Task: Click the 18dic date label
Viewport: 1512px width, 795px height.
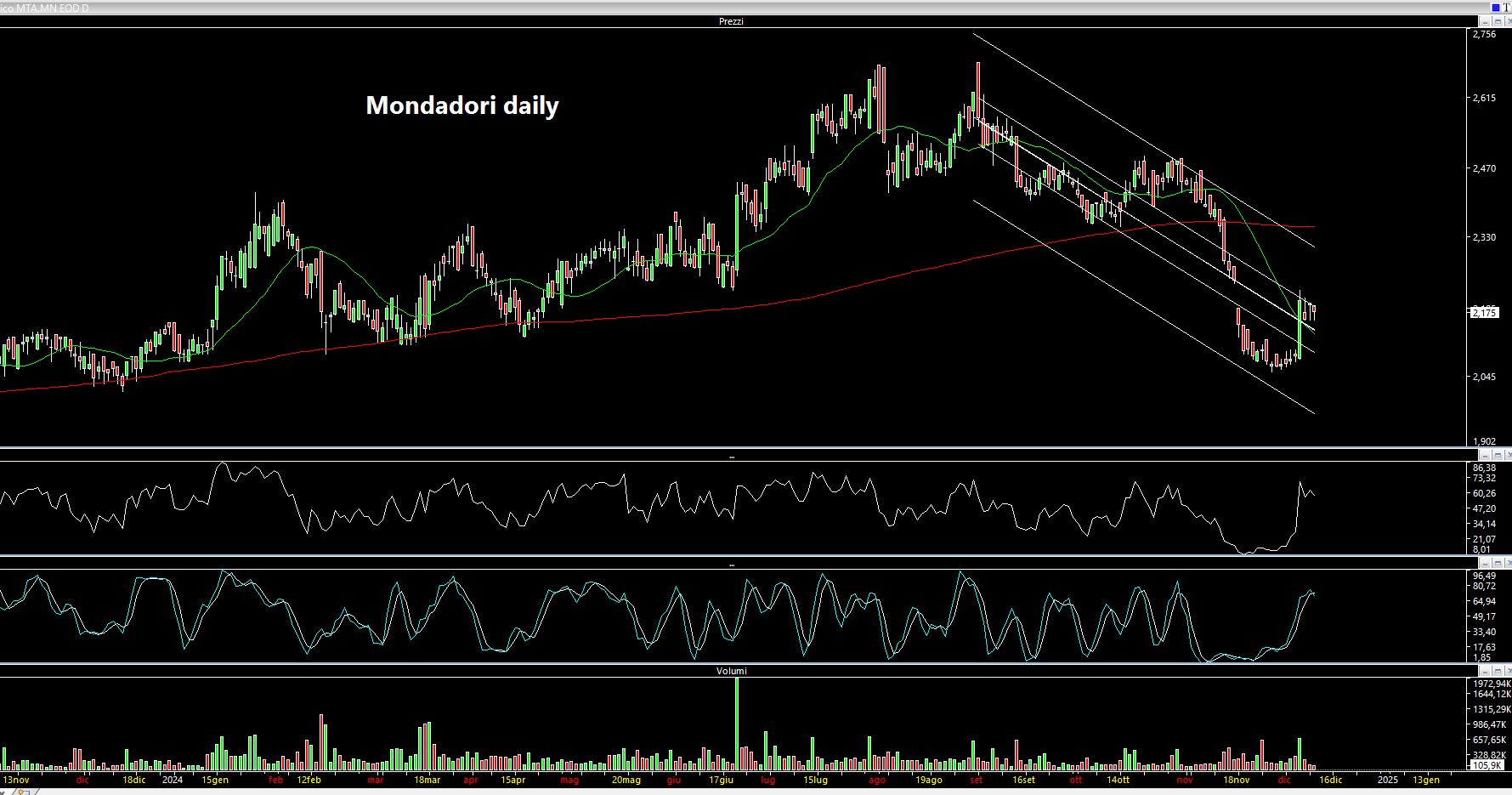Action: click(x=134, y=780)
